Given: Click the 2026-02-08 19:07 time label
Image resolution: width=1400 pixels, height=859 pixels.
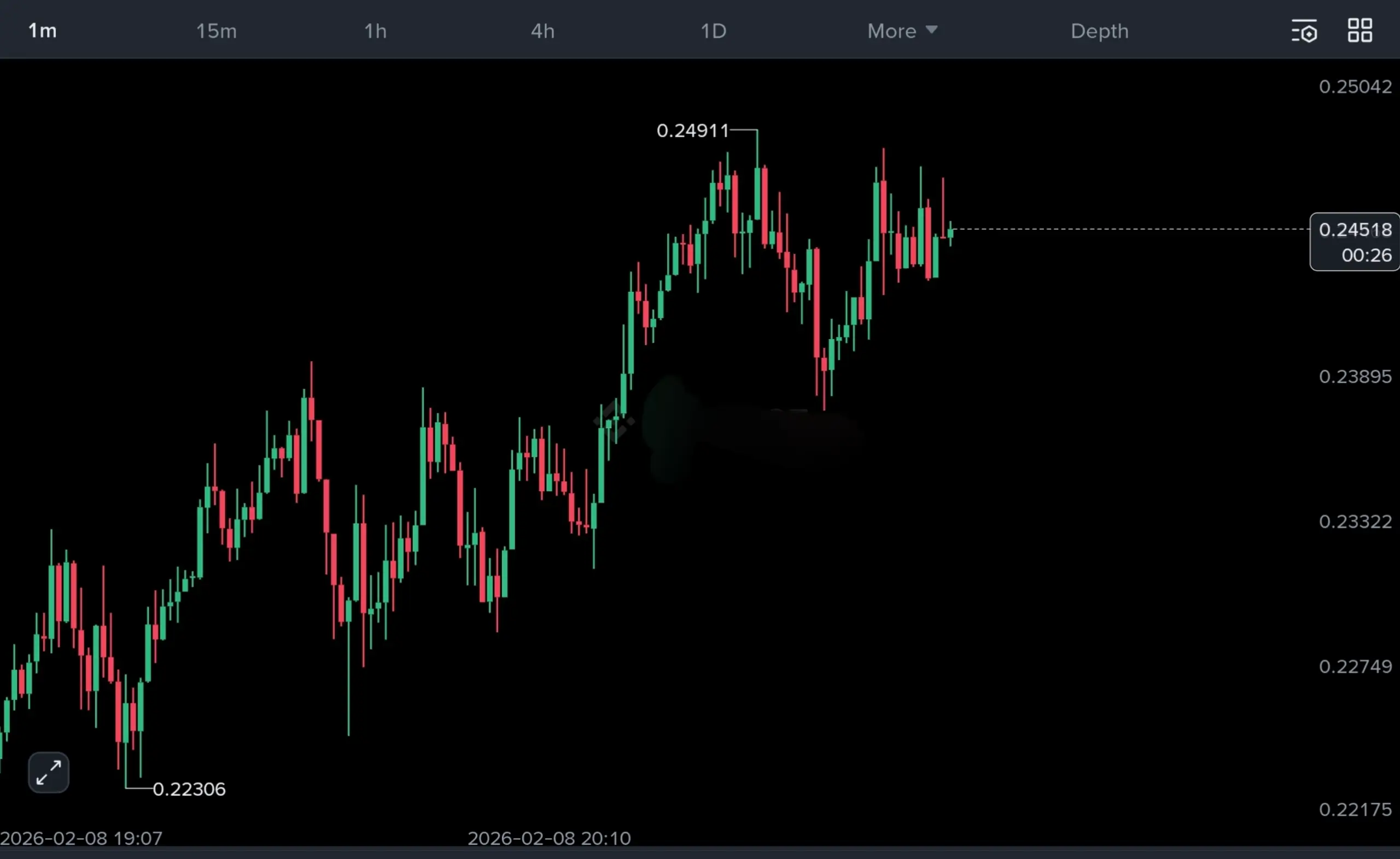Looking at the screenshot, I should tap(81, 838).
